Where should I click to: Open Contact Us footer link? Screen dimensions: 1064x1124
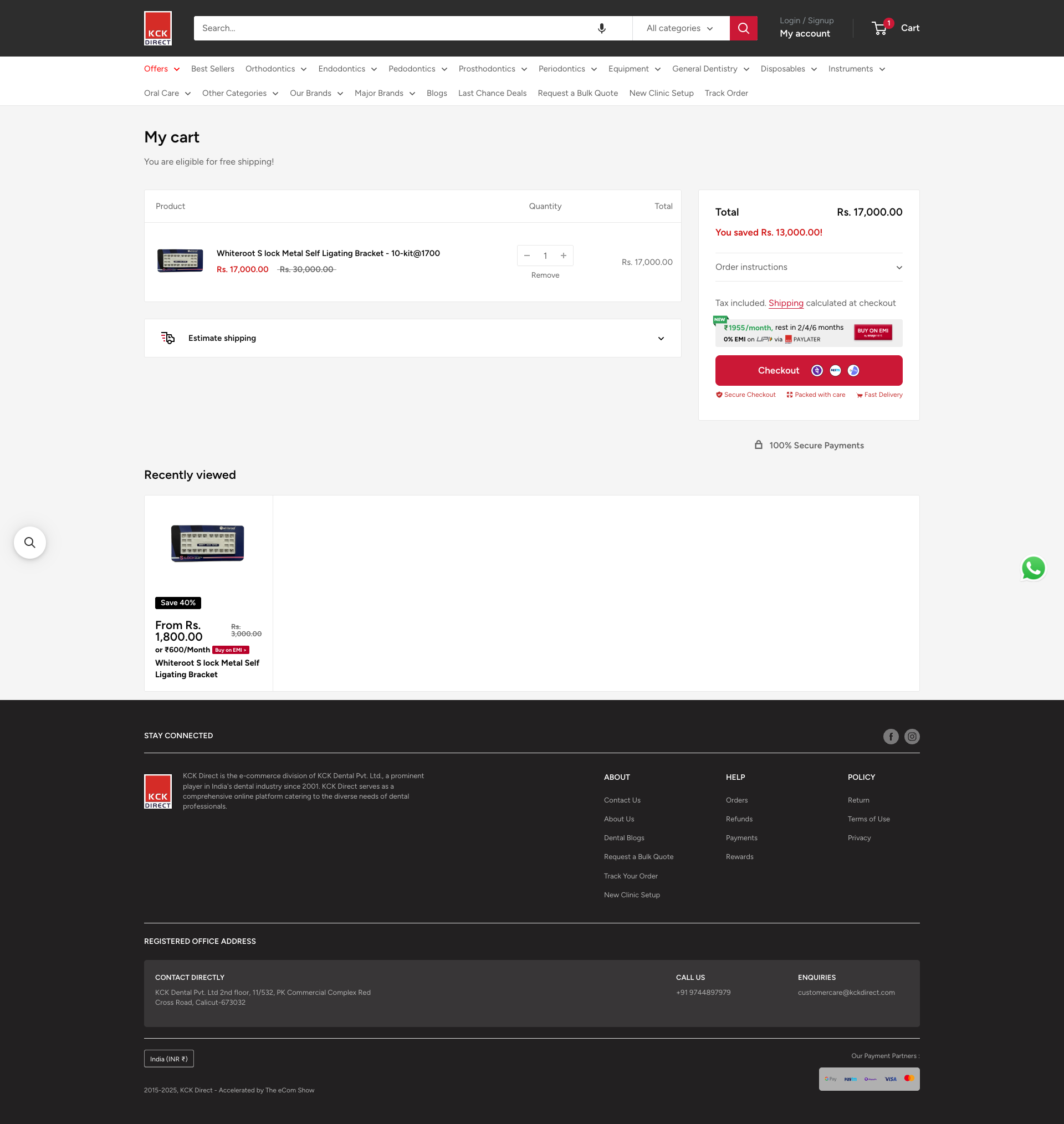tap(622, 800)
